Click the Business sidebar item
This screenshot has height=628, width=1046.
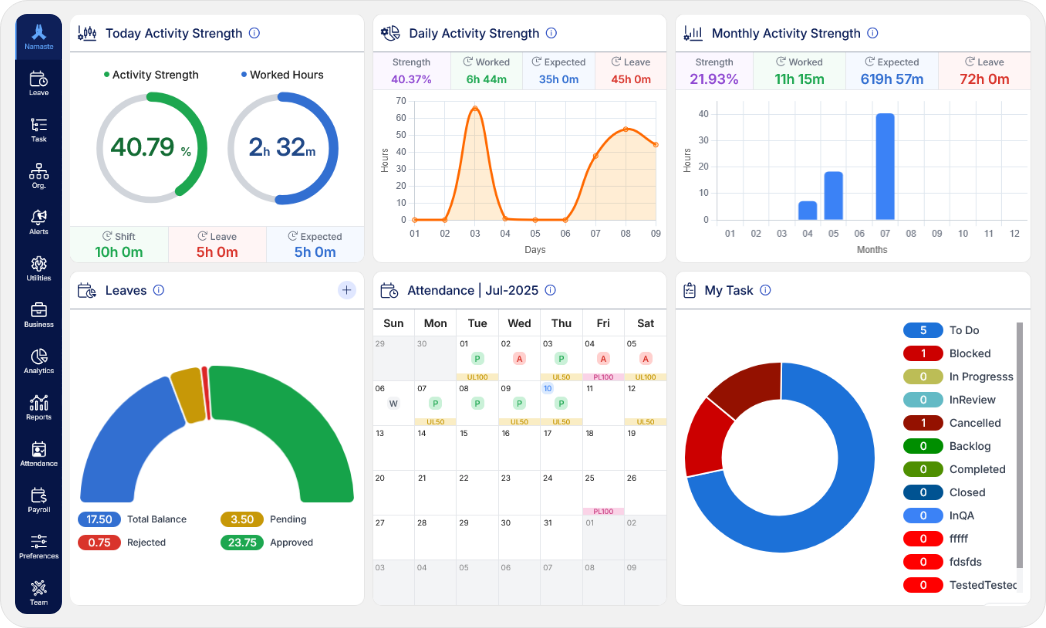point(38,314)
